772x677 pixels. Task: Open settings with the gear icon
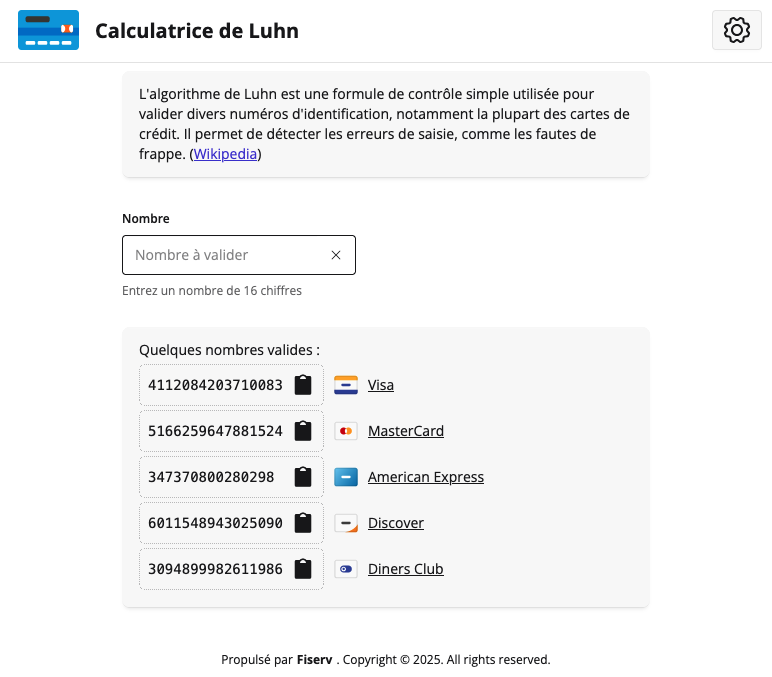tap(736, 30)
